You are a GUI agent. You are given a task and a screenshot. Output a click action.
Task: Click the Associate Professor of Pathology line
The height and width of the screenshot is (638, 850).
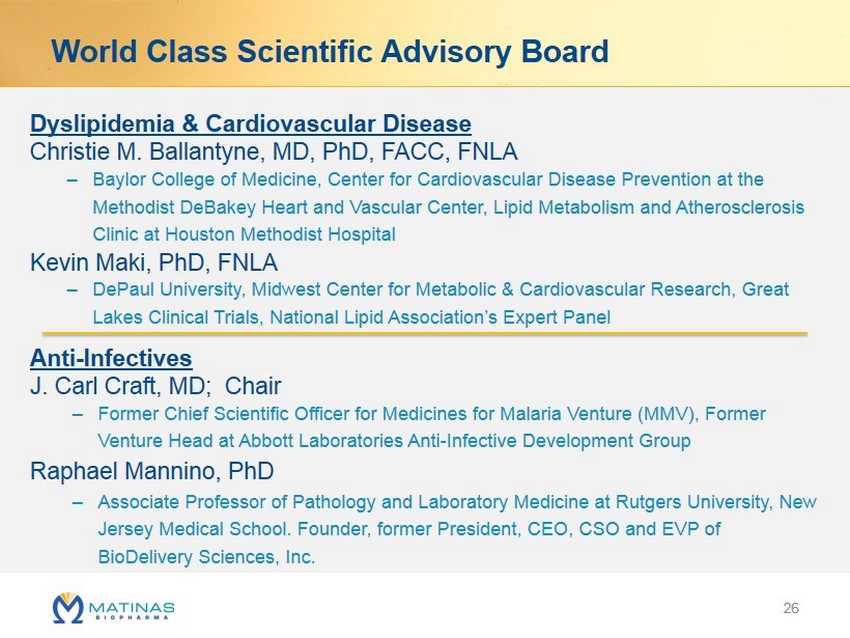coord(457,502)
